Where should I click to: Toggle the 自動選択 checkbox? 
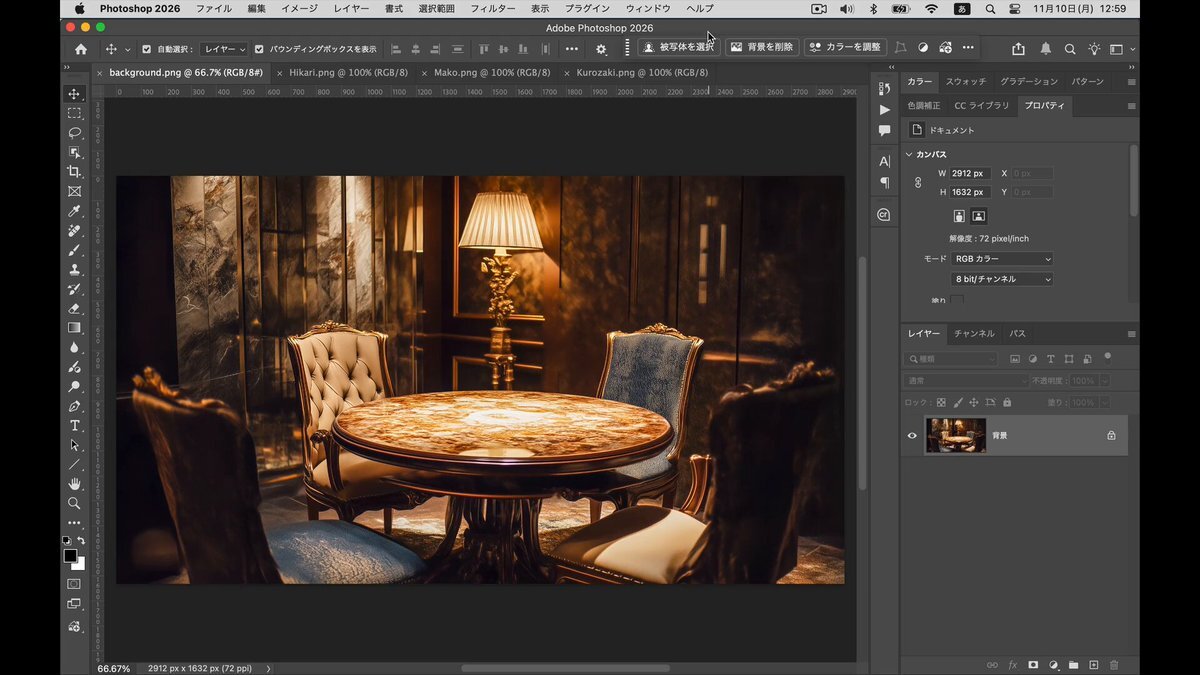coord(147,49)
